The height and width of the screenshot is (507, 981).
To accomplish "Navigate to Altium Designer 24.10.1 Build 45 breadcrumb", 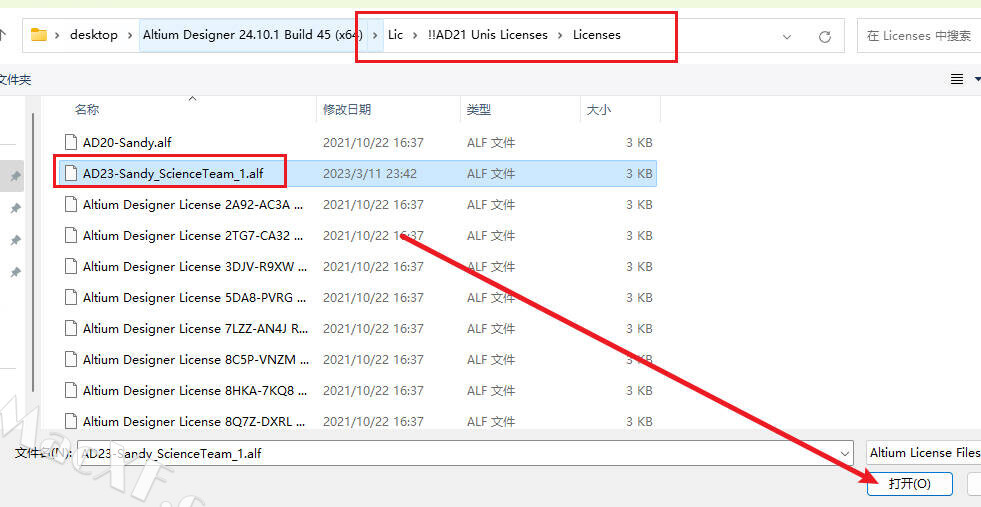I will tap(253, 35).
